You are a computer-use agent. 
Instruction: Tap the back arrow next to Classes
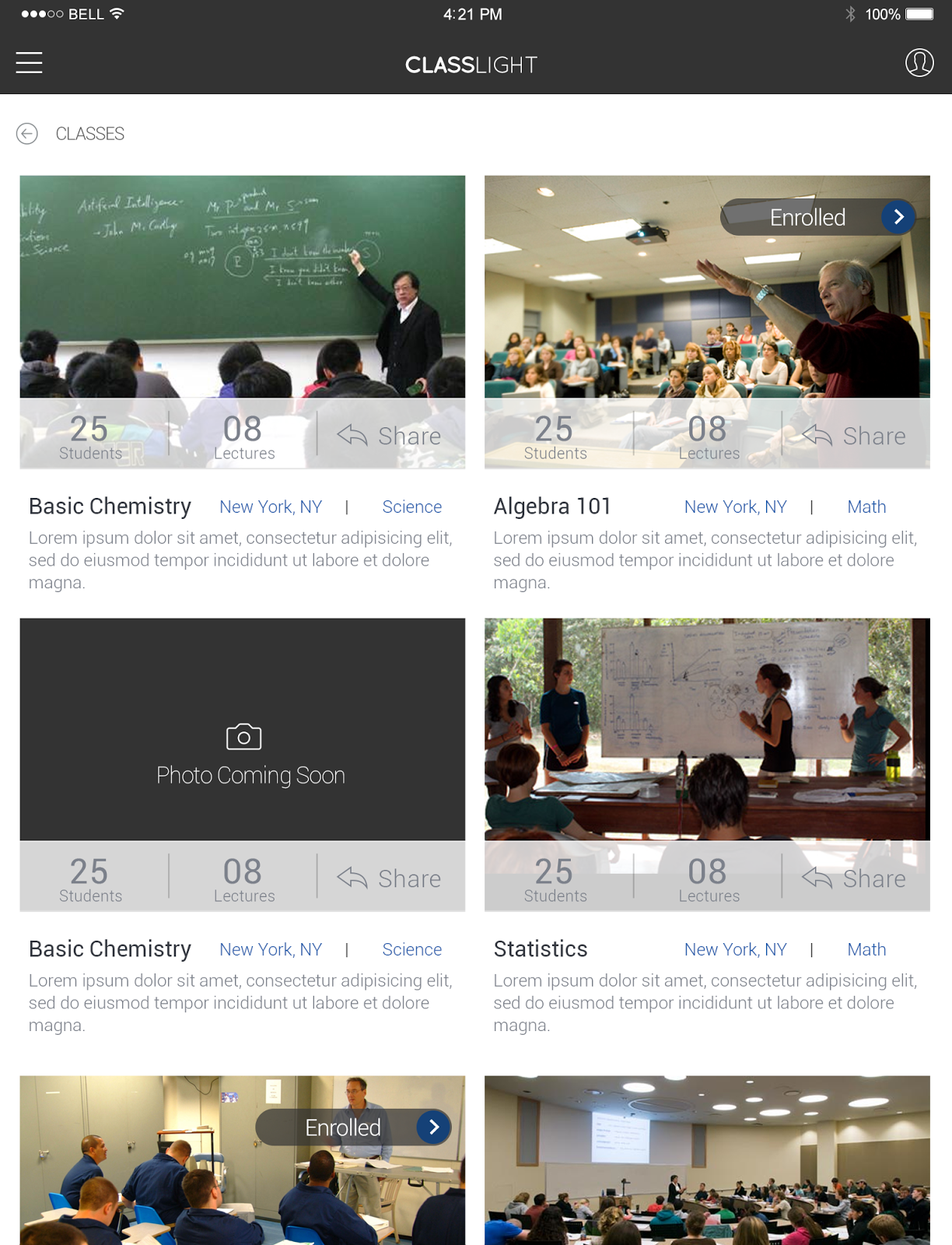point(27,134)
